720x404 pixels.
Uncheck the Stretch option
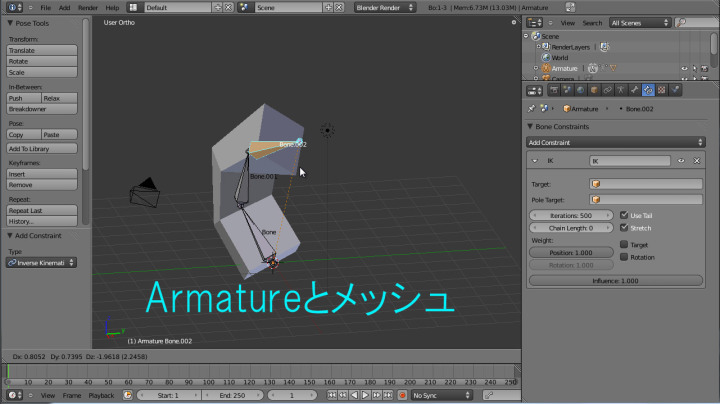tap(624, 228)
